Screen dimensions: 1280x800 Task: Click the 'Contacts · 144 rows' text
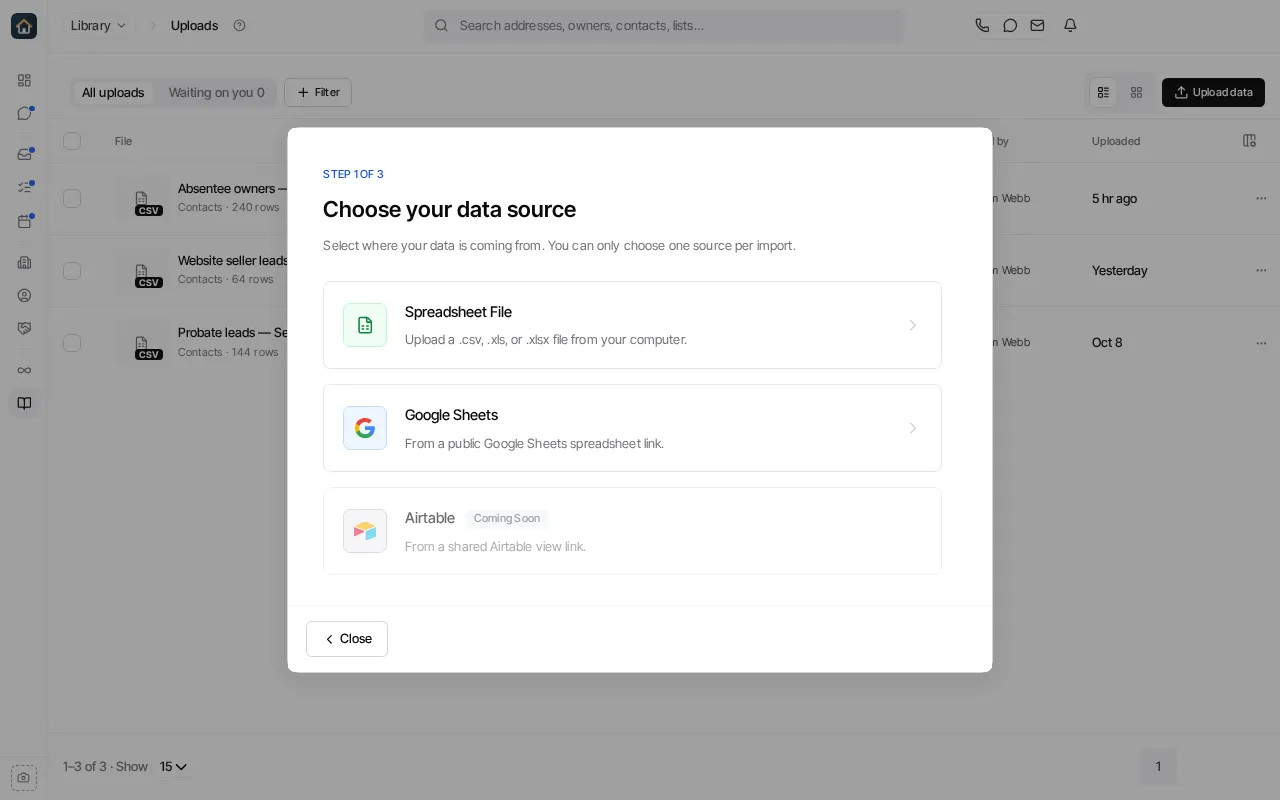228,352
